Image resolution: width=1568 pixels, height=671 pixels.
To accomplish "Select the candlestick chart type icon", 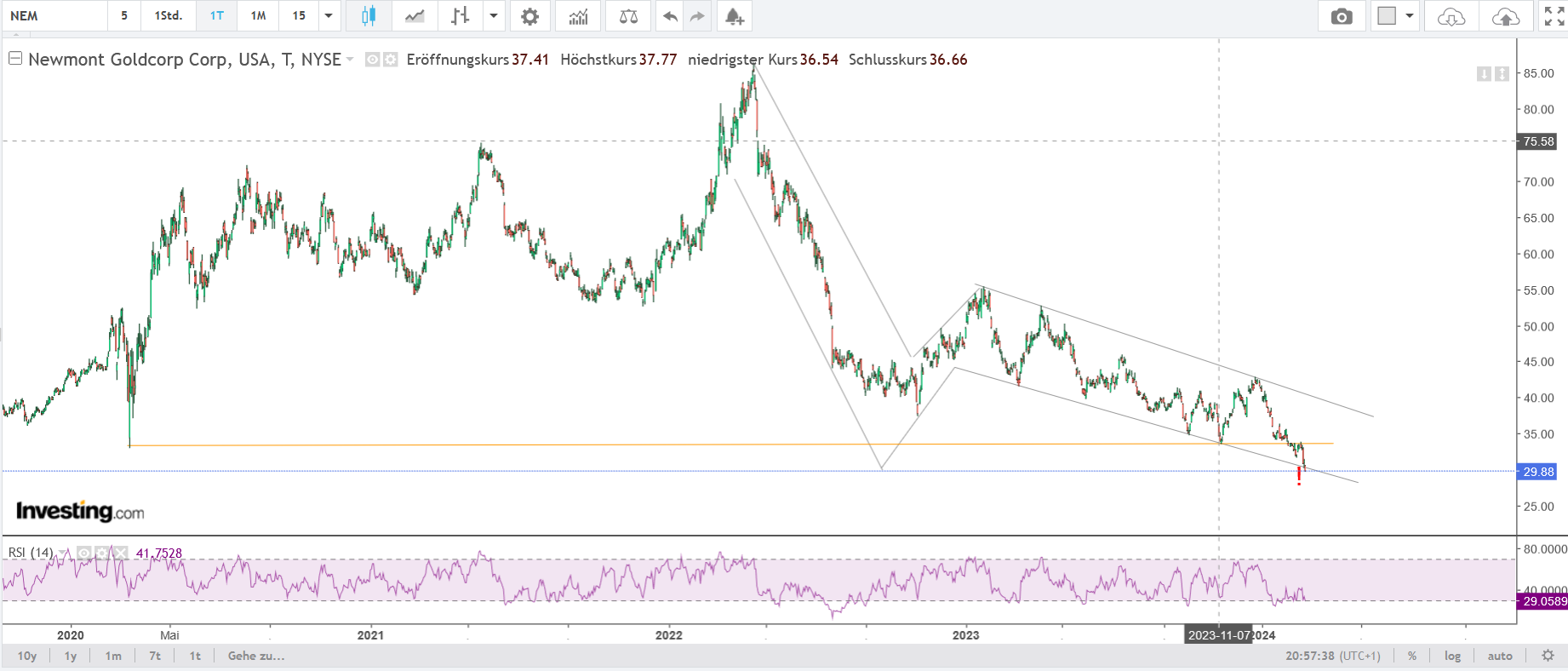I will point(369,16).
